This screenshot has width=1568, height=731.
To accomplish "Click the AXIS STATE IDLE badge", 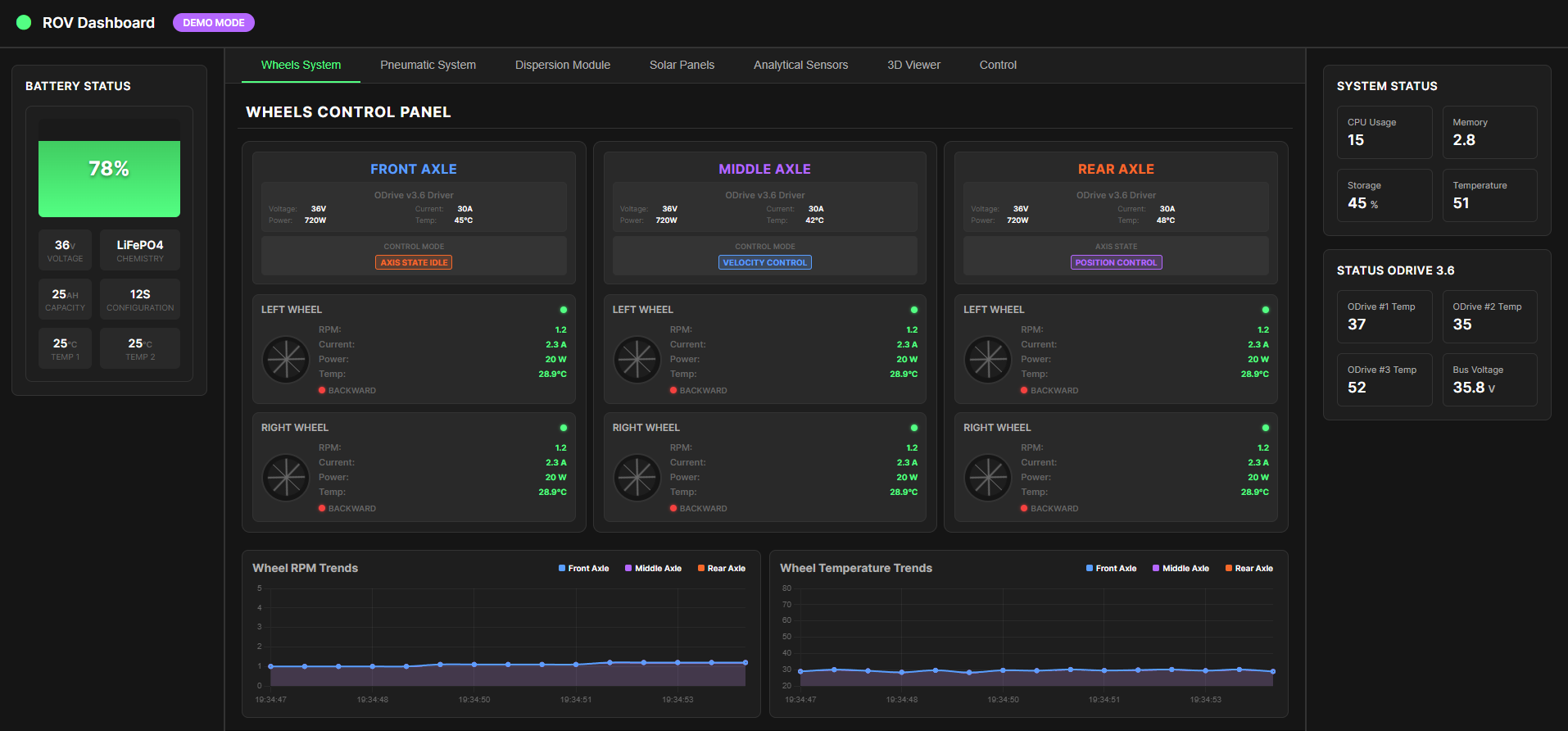I will 414,262.
